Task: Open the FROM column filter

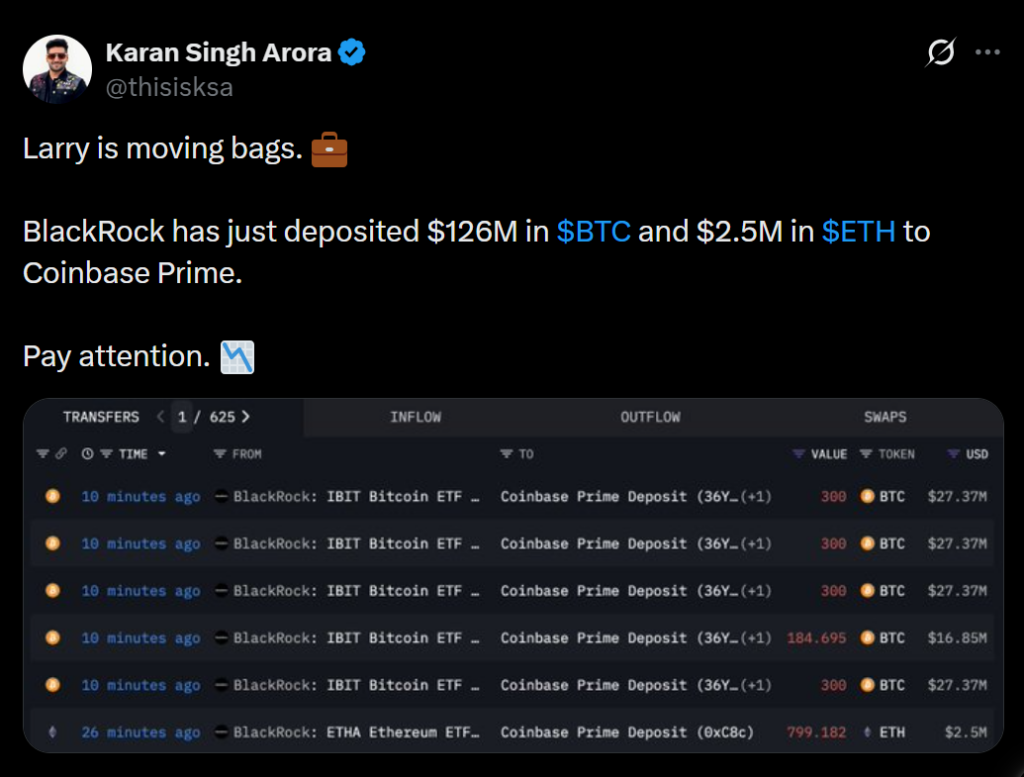Action: (220, 454)
